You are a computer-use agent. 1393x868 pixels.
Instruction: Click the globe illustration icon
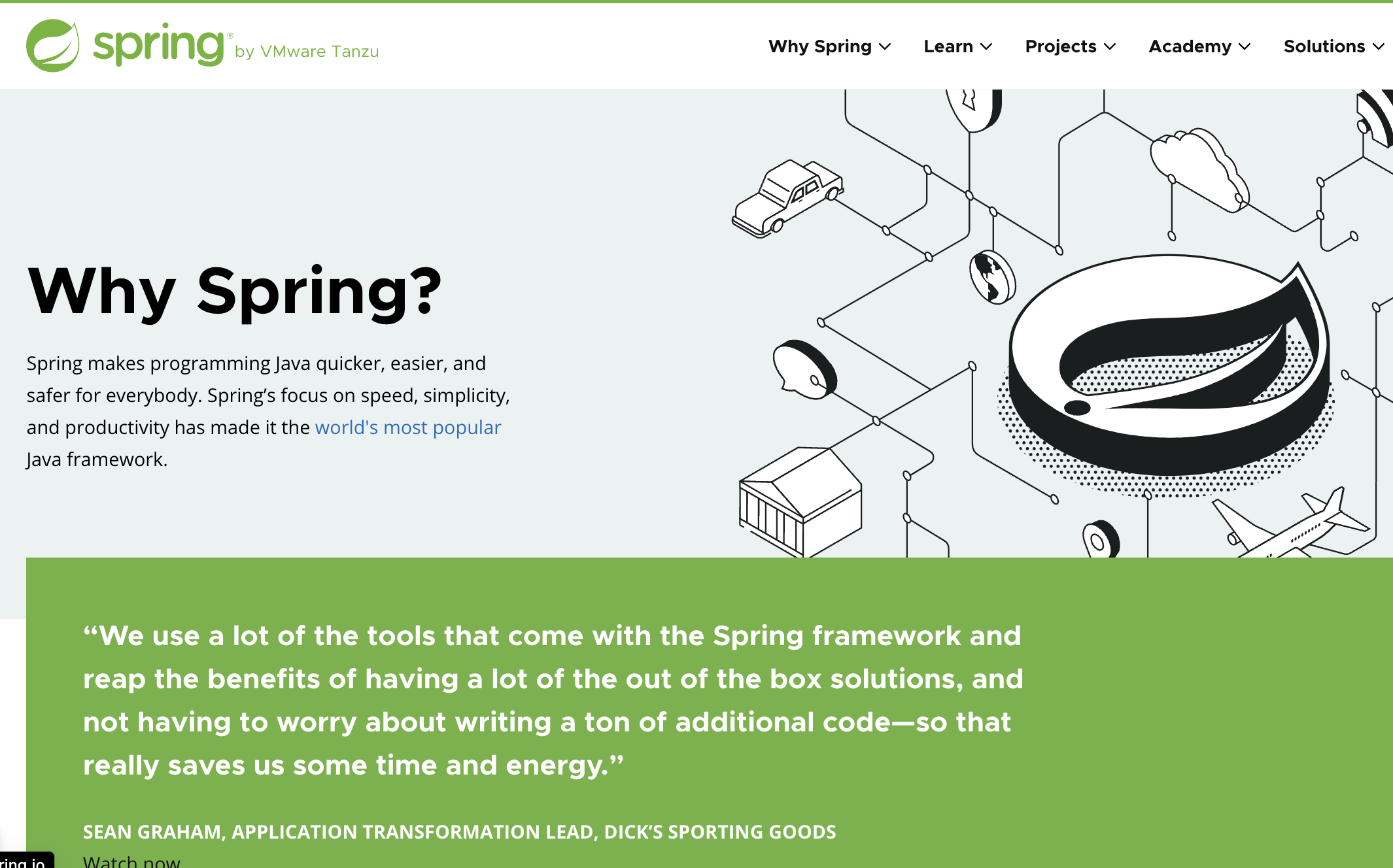[991, 277]
